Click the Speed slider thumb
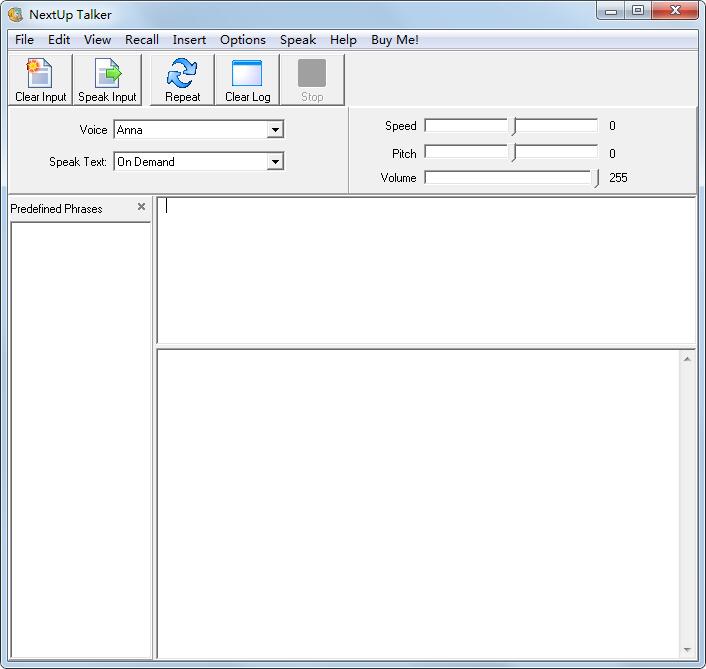The width and height of the screenshot is (706, 669). pos(513,127)
